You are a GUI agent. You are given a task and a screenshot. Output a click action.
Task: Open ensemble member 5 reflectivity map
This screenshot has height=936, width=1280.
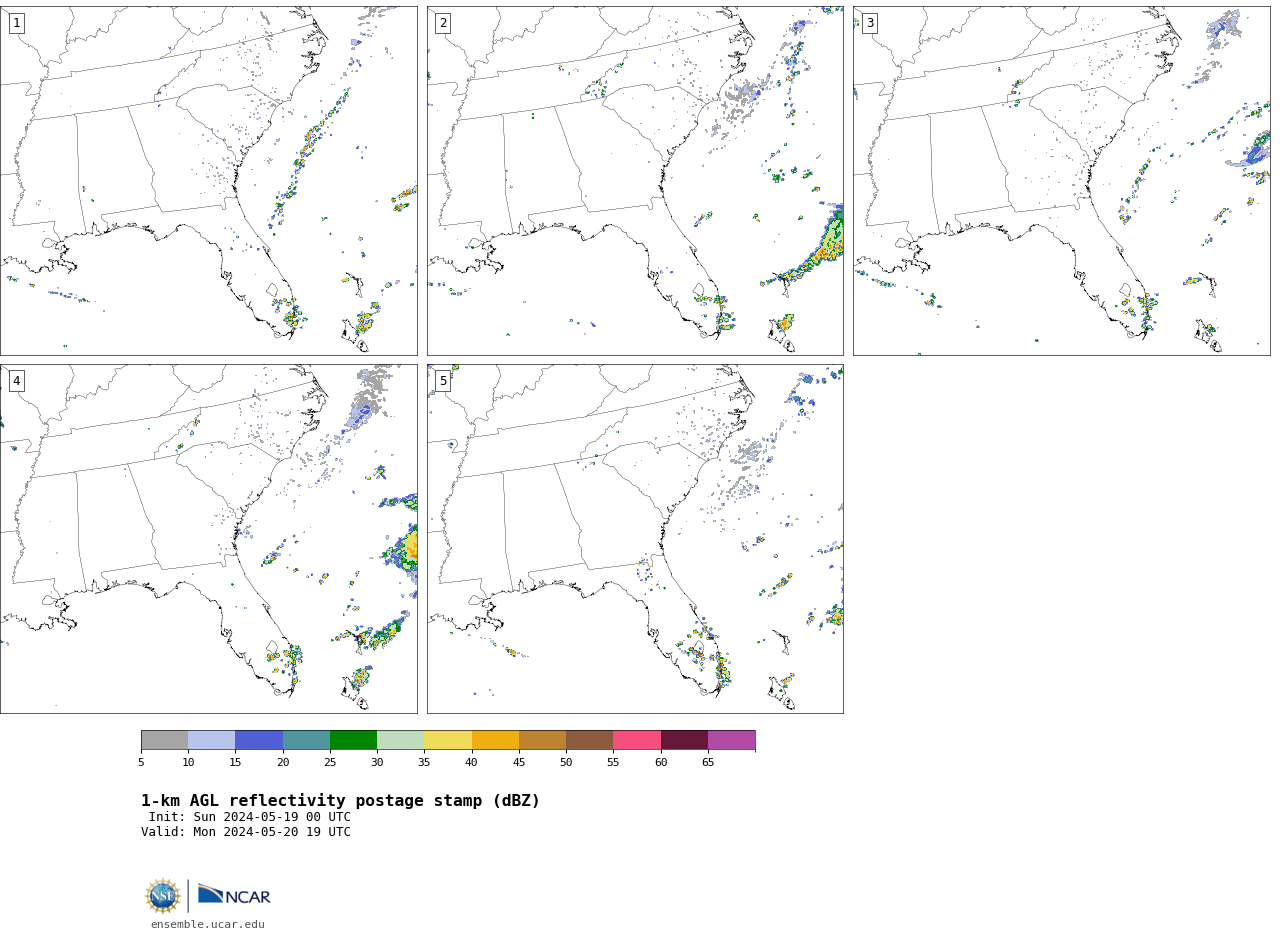635,539
